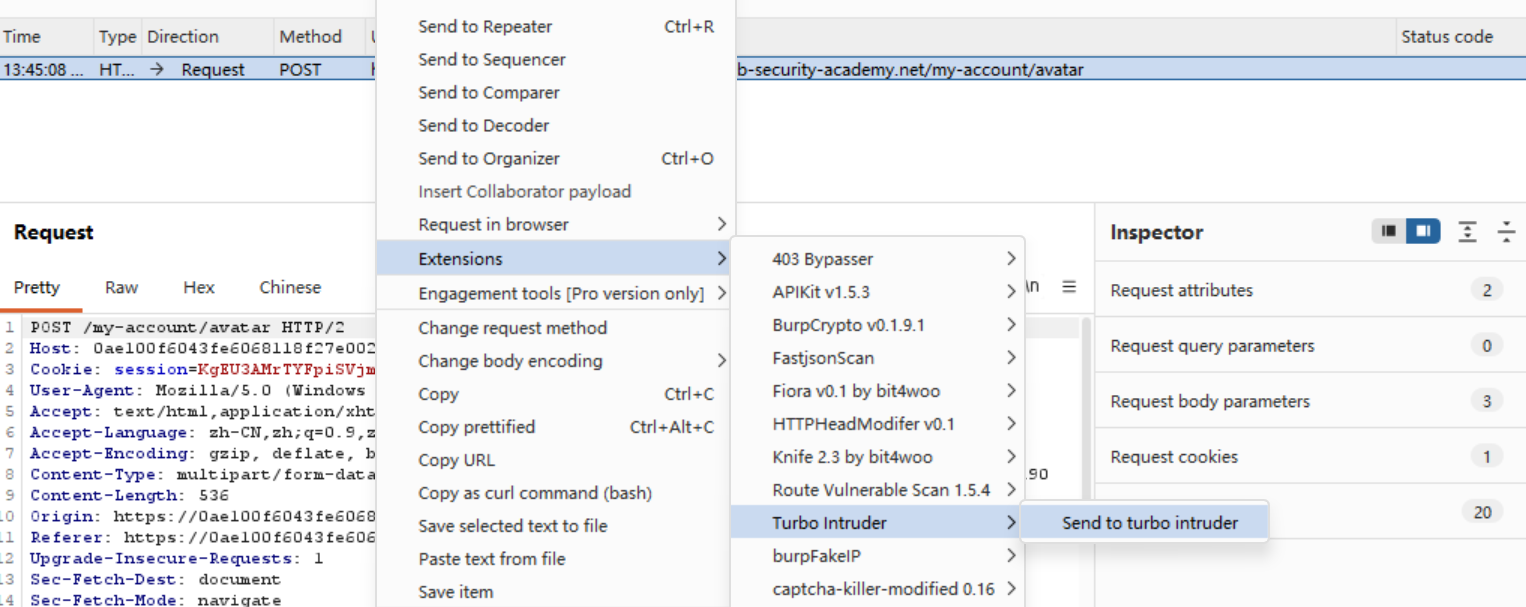
Task: Open burpFakeIP submenu
Action: tap(878, 556)
